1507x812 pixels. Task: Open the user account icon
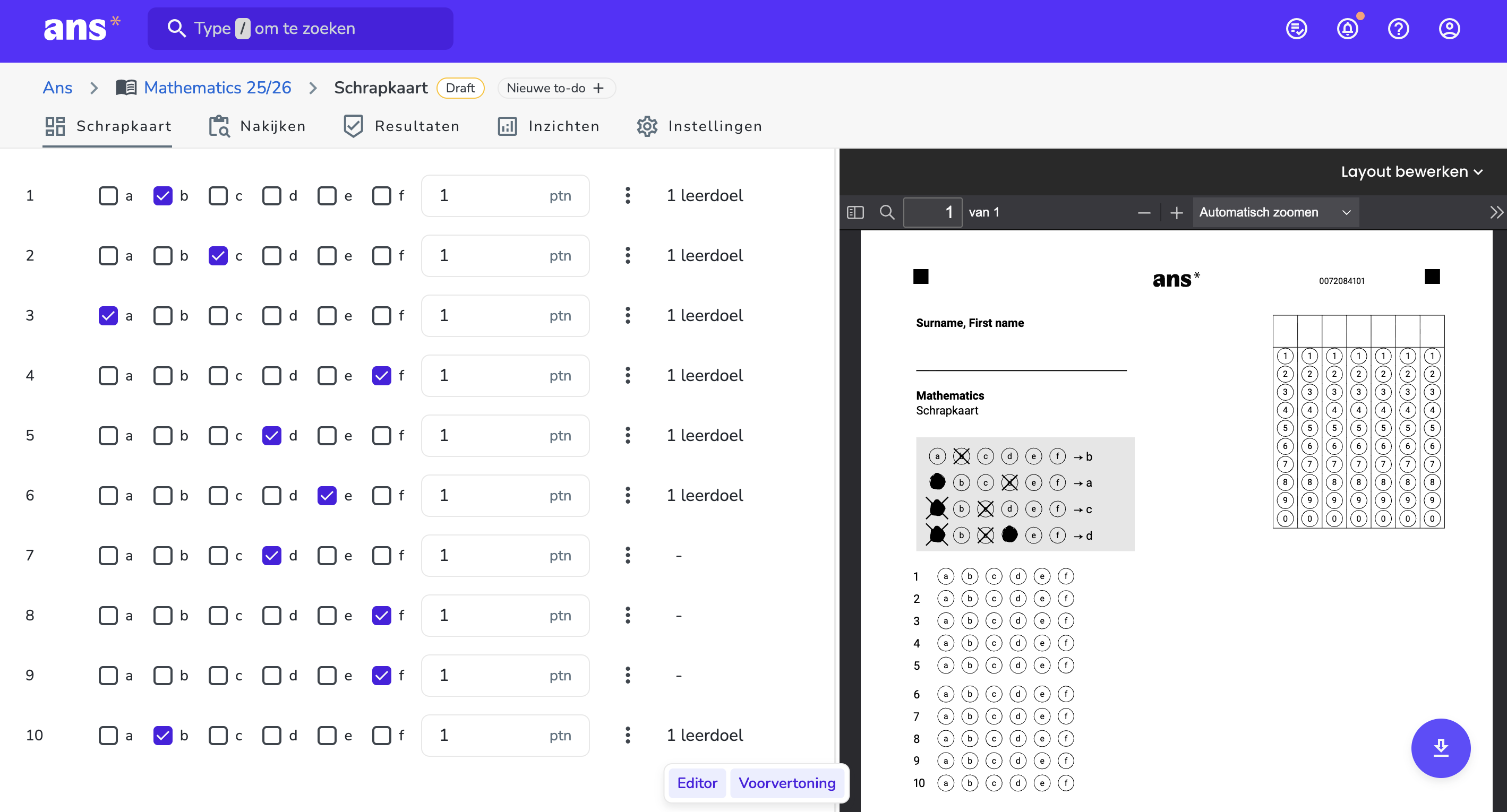click(x=1449, y=29)
